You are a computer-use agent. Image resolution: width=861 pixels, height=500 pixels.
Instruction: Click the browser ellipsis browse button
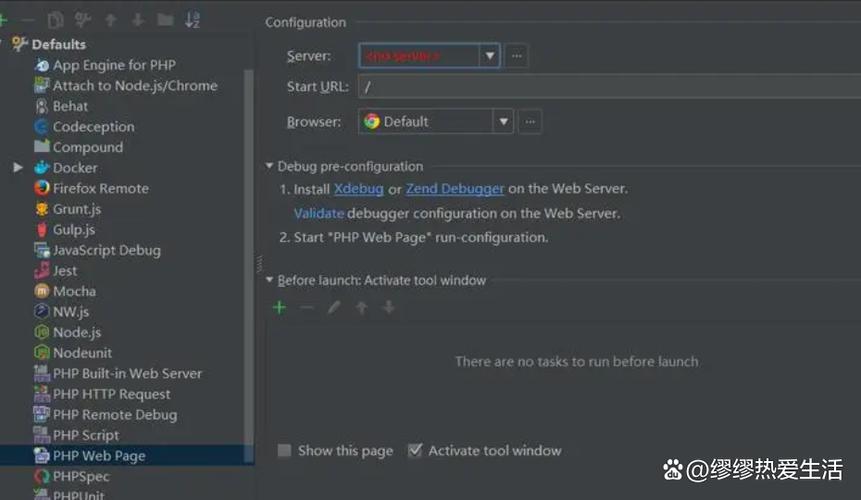pyautogui.click(x=530, y=121)
